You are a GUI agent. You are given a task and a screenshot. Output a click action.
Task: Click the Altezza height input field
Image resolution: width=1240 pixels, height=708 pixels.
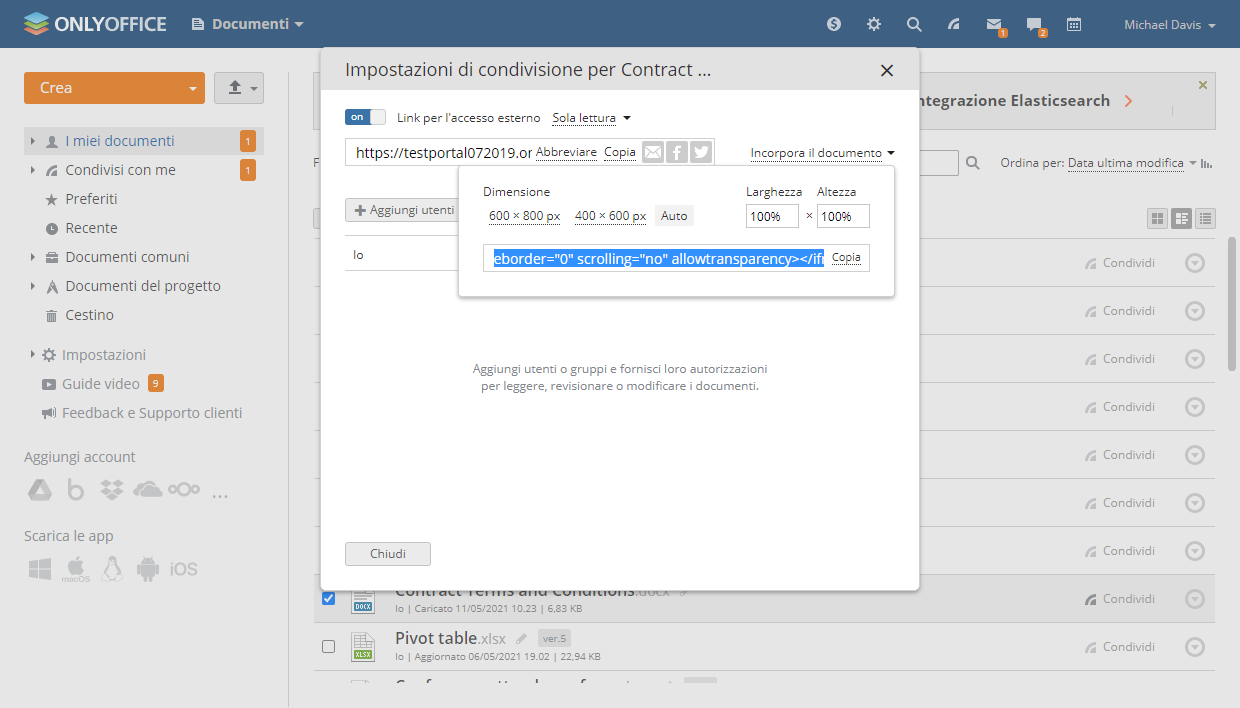tap(843, 216)
